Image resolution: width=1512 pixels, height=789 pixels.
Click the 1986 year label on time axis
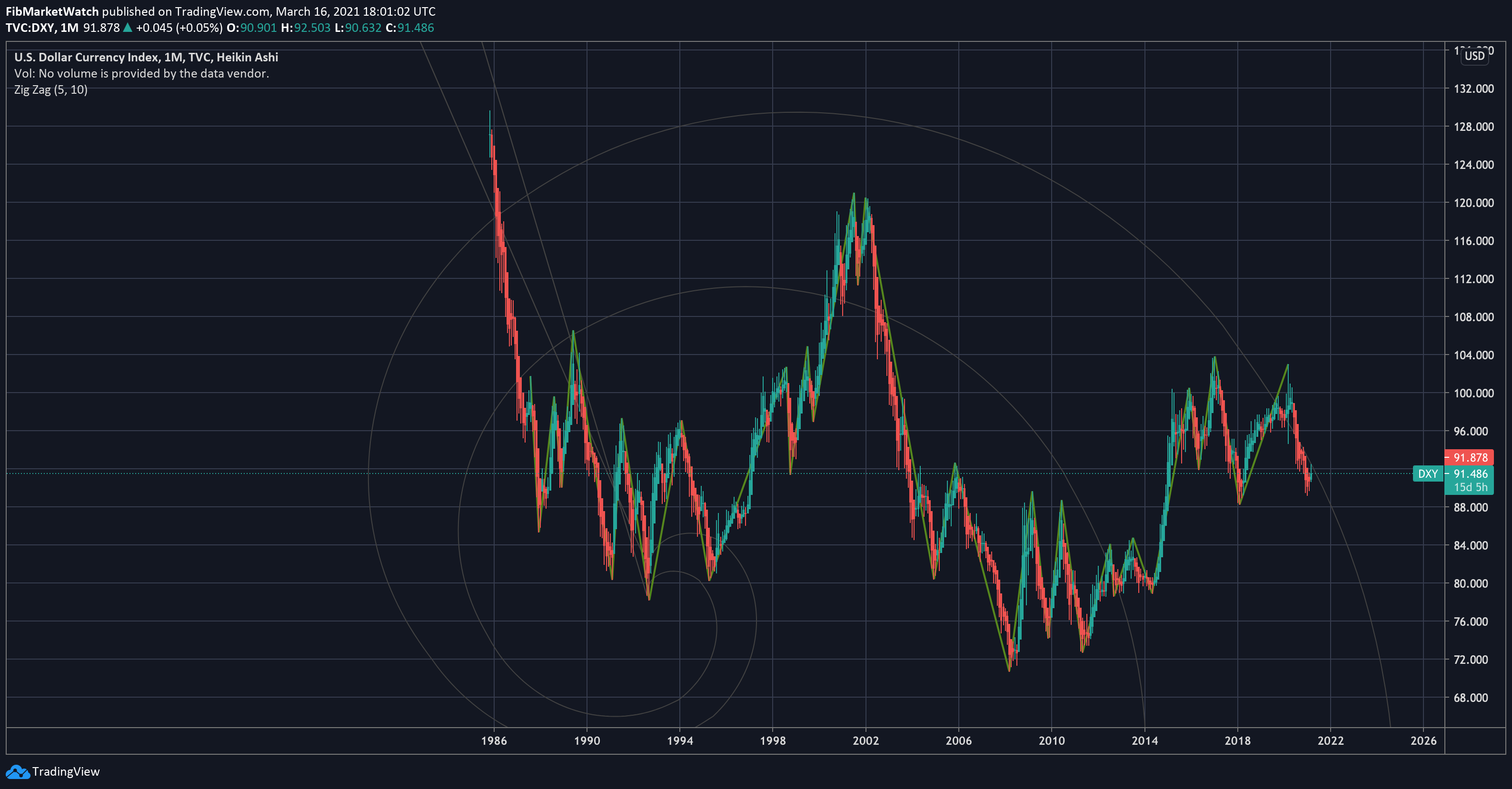(494, 741)
